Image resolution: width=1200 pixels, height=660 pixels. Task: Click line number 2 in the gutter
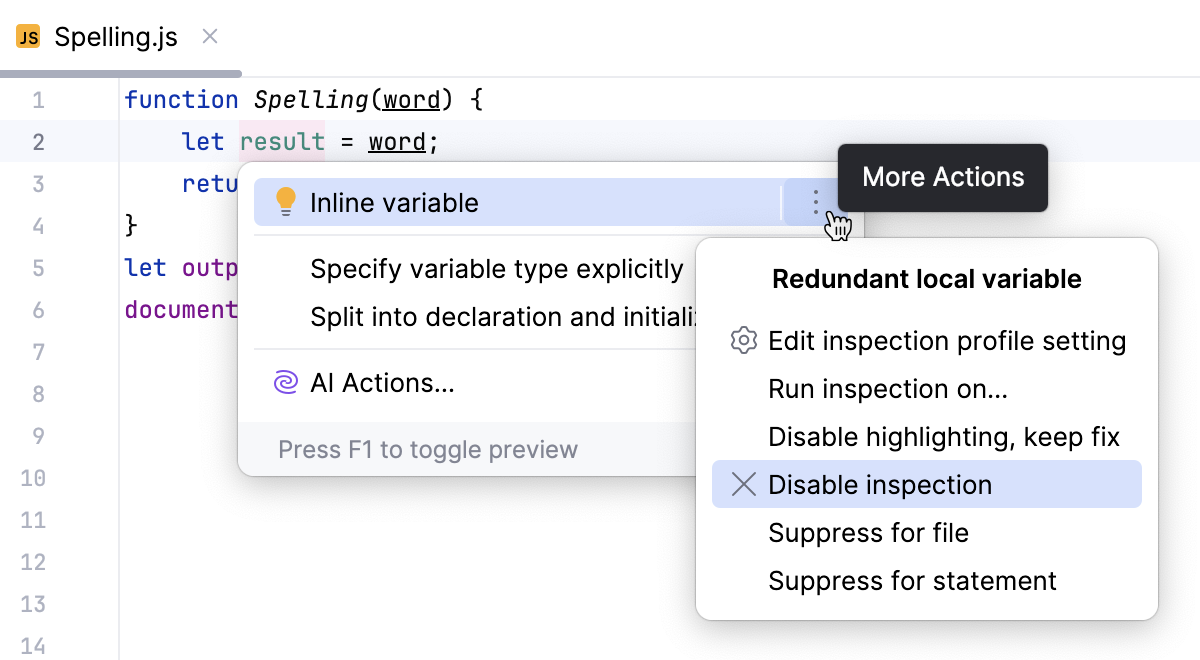click(x=36, y=141)
